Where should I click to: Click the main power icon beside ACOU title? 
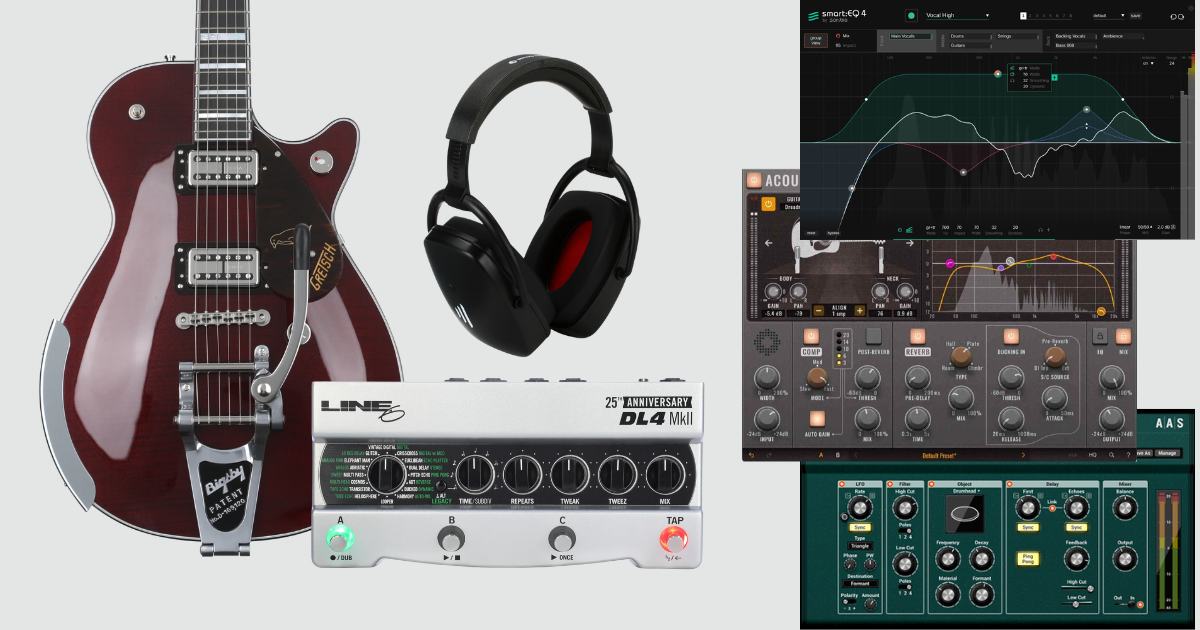tap(754, 180)
